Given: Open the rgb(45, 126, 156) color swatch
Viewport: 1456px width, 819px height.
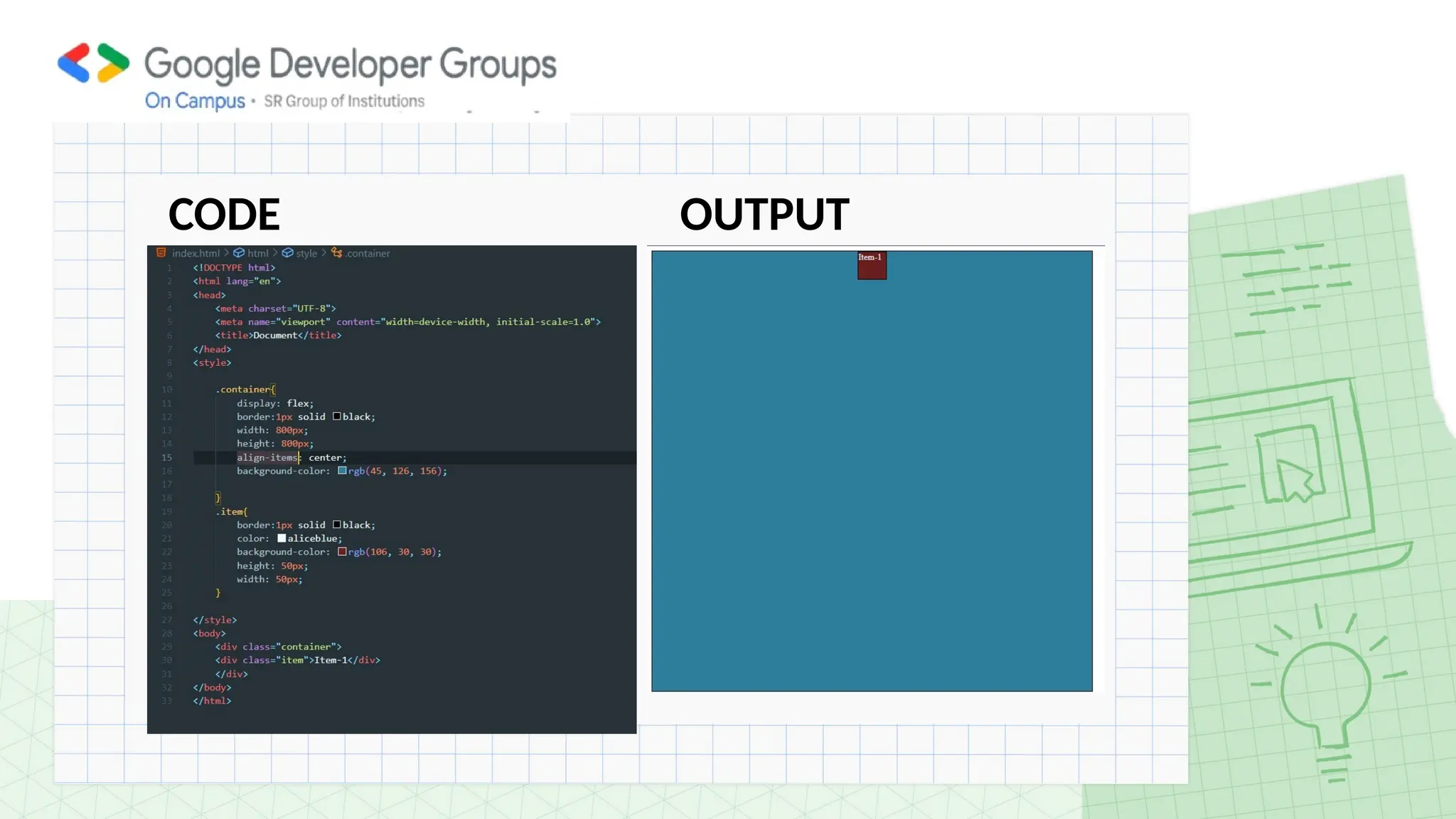Looking at the screenshot, I should point(342,471).
